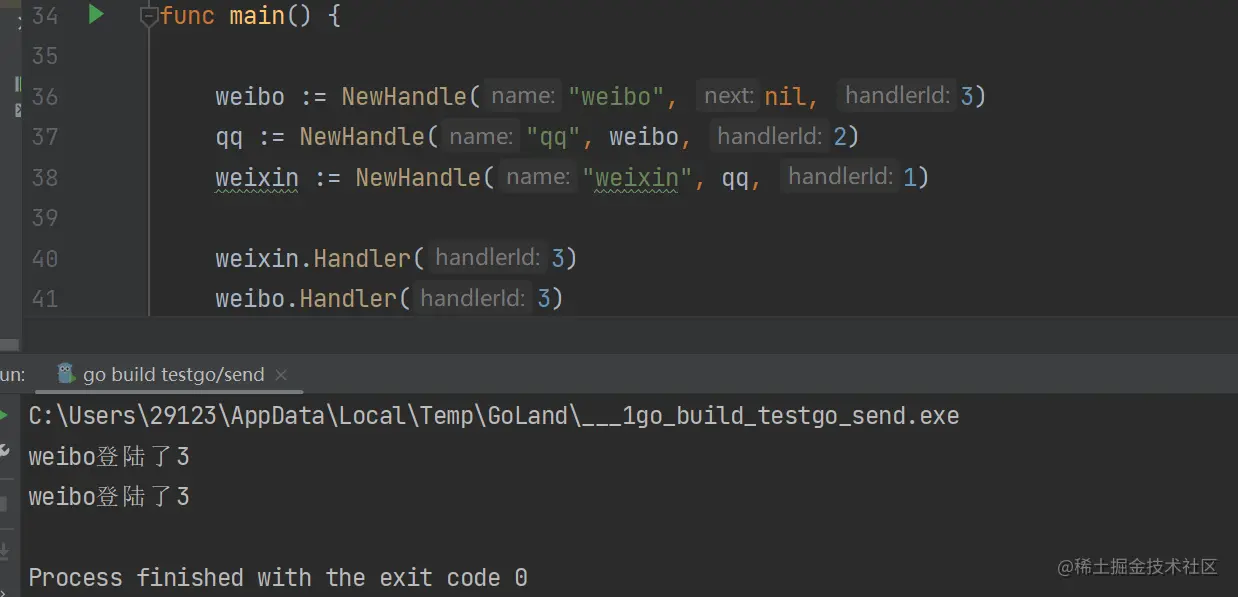Click the "qq" string literal
The image size is (1238, 597).
point(553,137)
